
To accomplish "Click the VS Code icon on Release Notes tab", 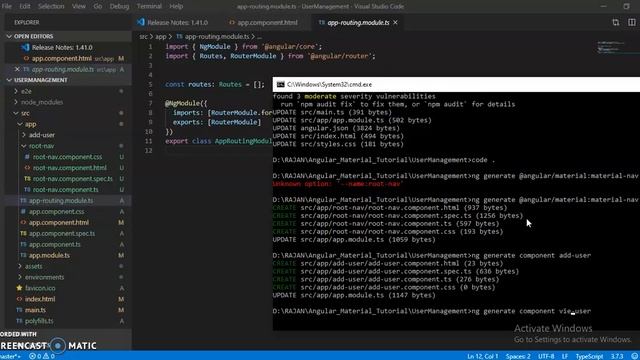I will (141, 22).
